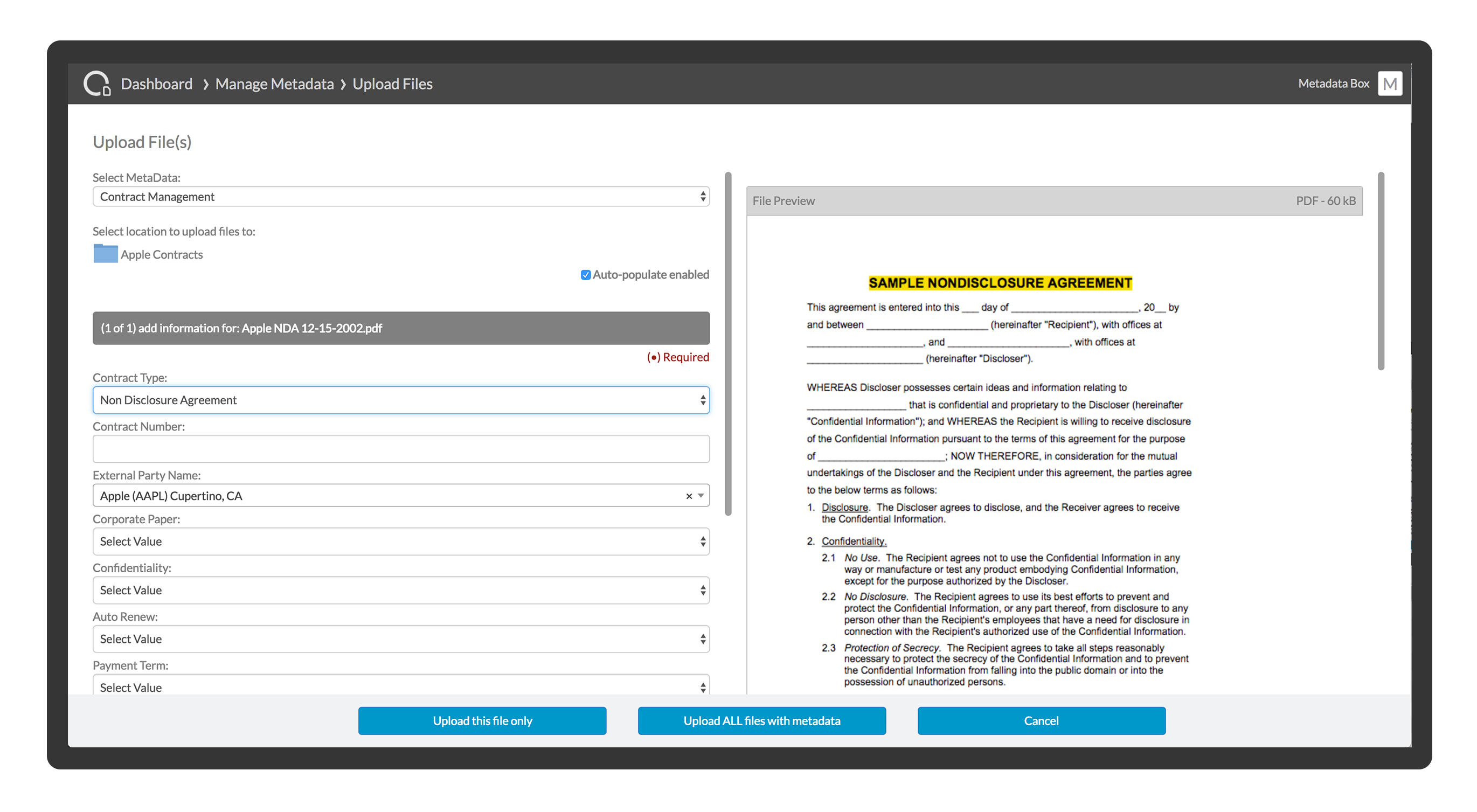This screenshot has width=1477, height=812.
Task: Expand the External Party Name dropdown arrow
Action: click(x=701, y=496)
